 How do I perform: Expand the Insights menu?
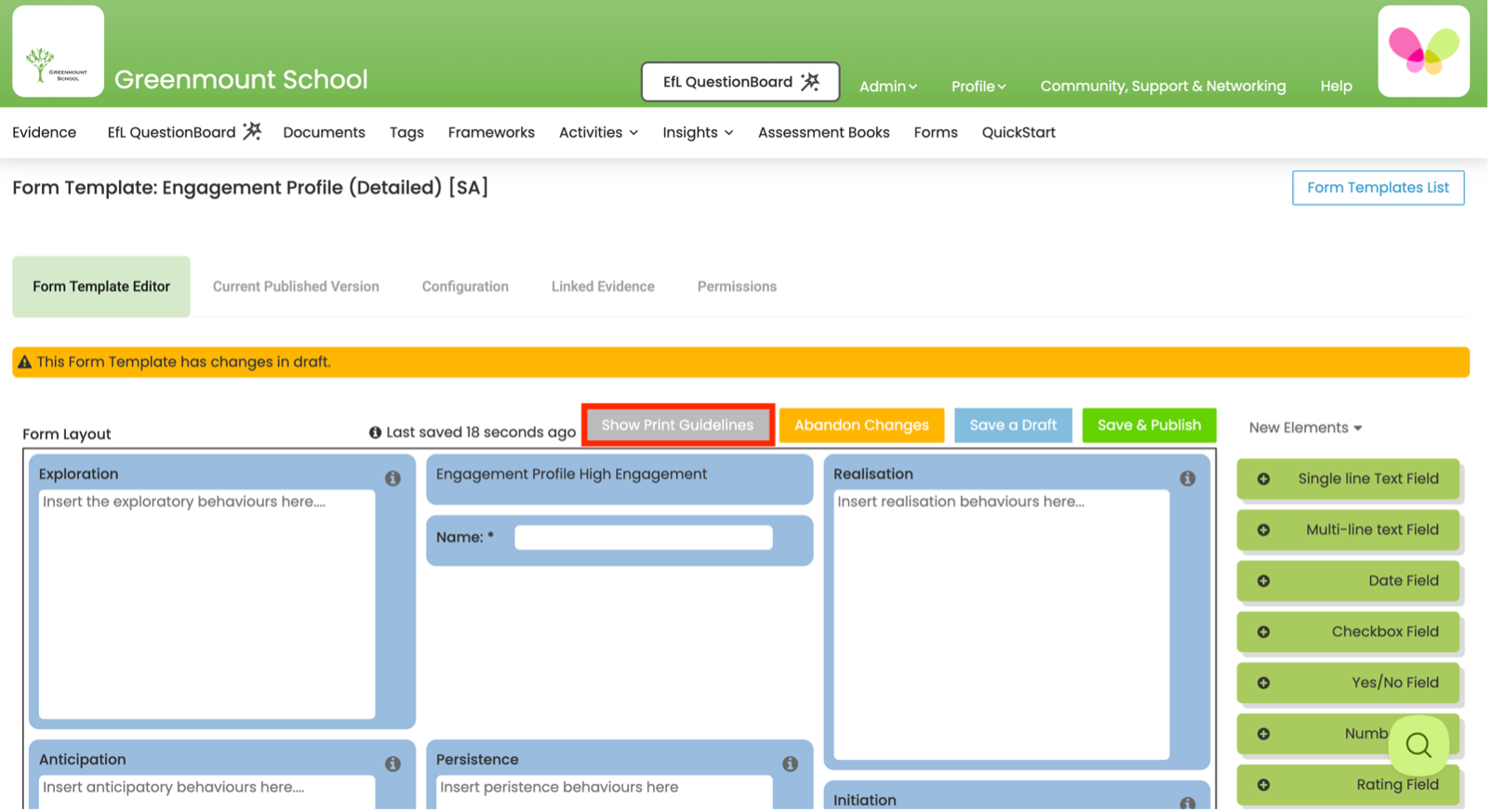point(699,133)
